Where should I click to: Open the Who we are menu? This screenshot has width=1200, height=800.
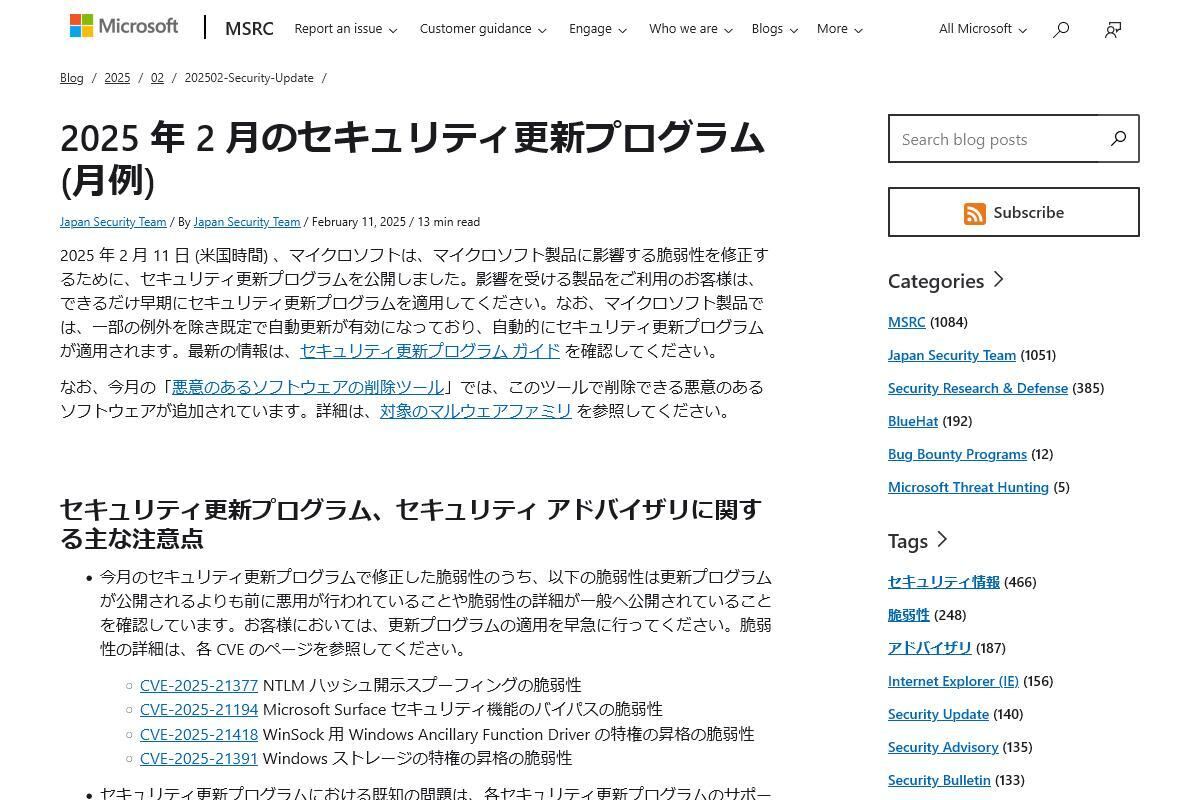coord(690,29)
